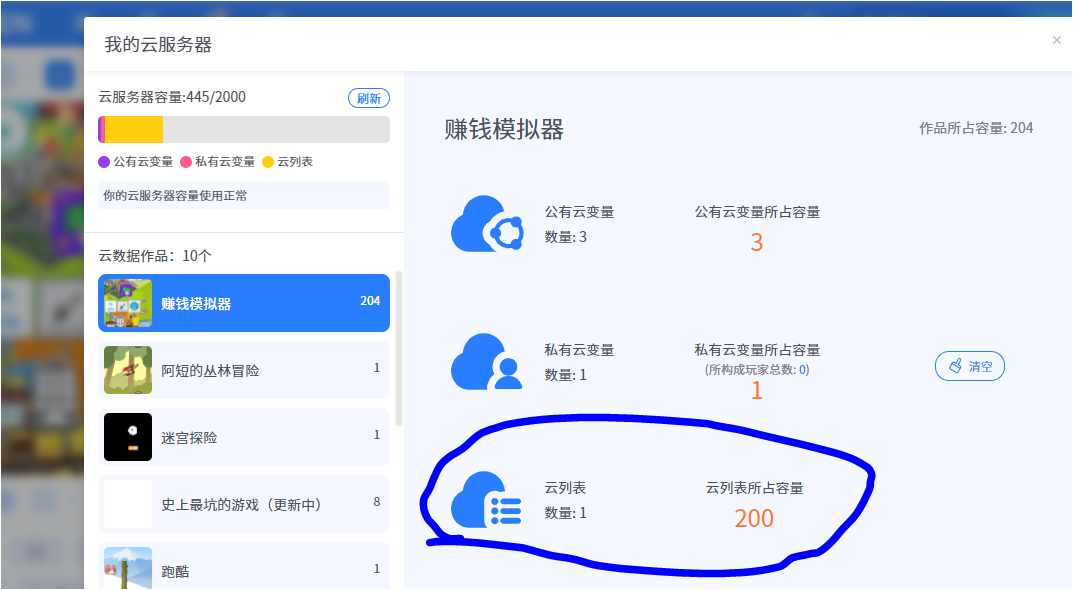Click the 迷宫探险 black thumbnail

pos(128,437)
